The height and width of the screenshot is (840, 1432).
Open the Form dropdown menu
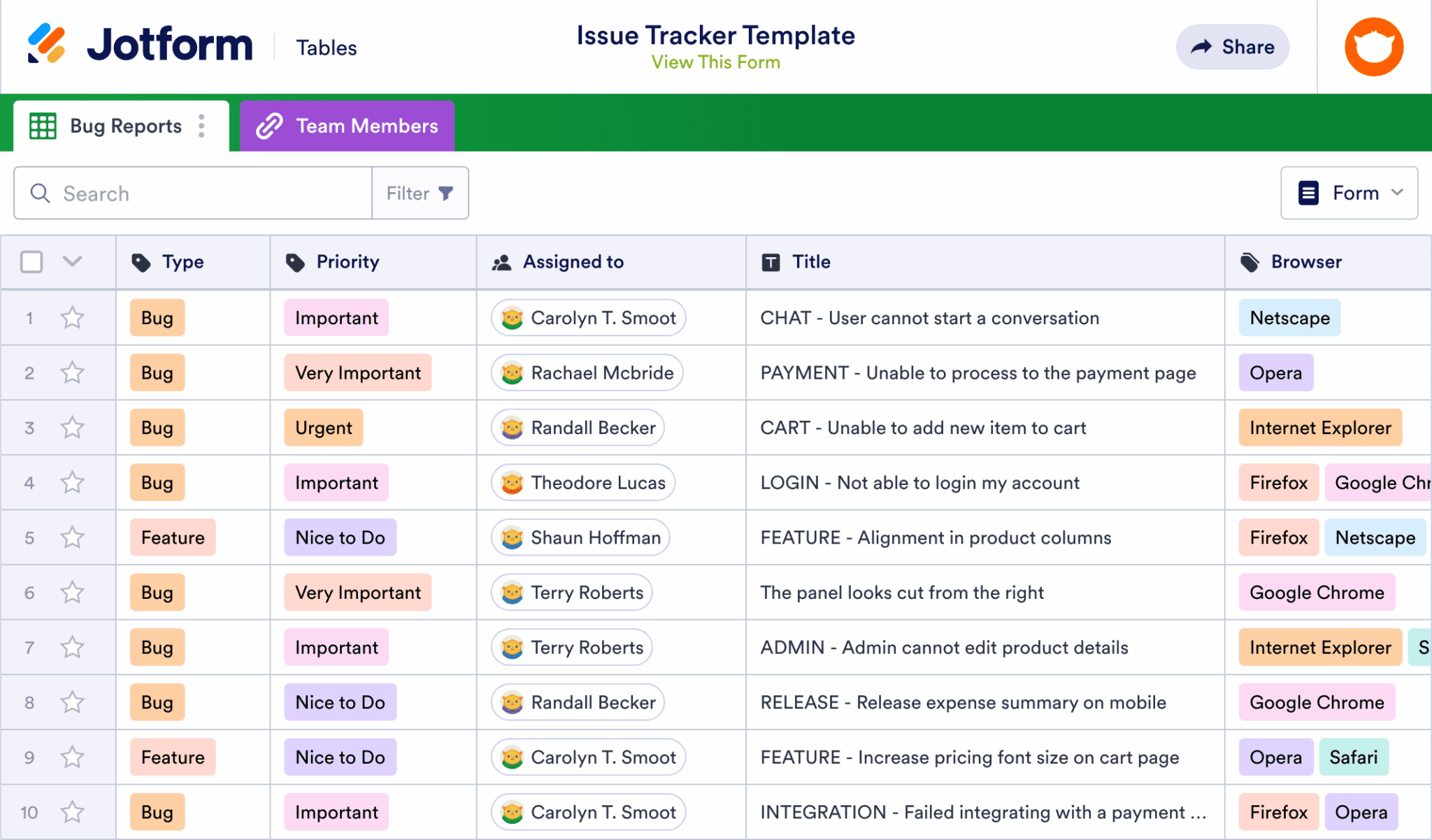1349,193
